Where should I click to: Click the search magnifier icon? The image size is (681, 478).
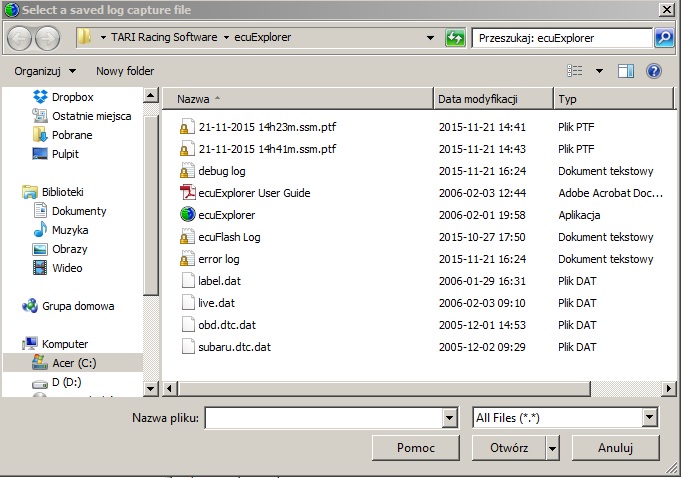[x=664, y=38]
